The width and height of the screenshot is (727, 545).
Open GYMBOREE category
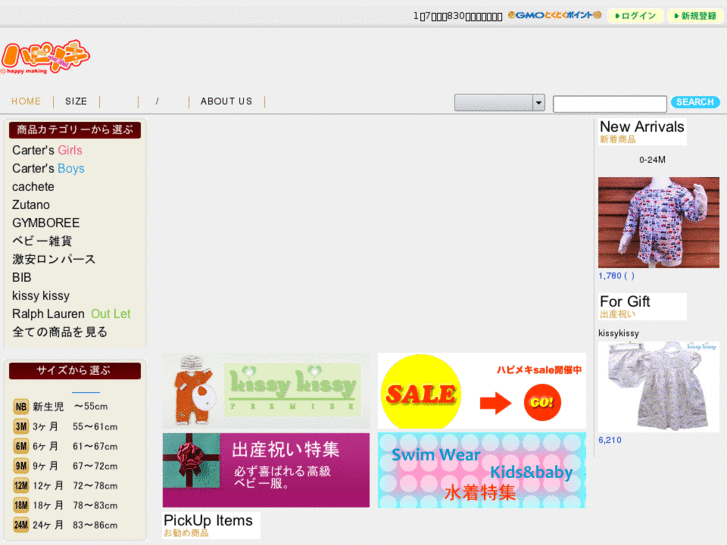coord(46,223)
